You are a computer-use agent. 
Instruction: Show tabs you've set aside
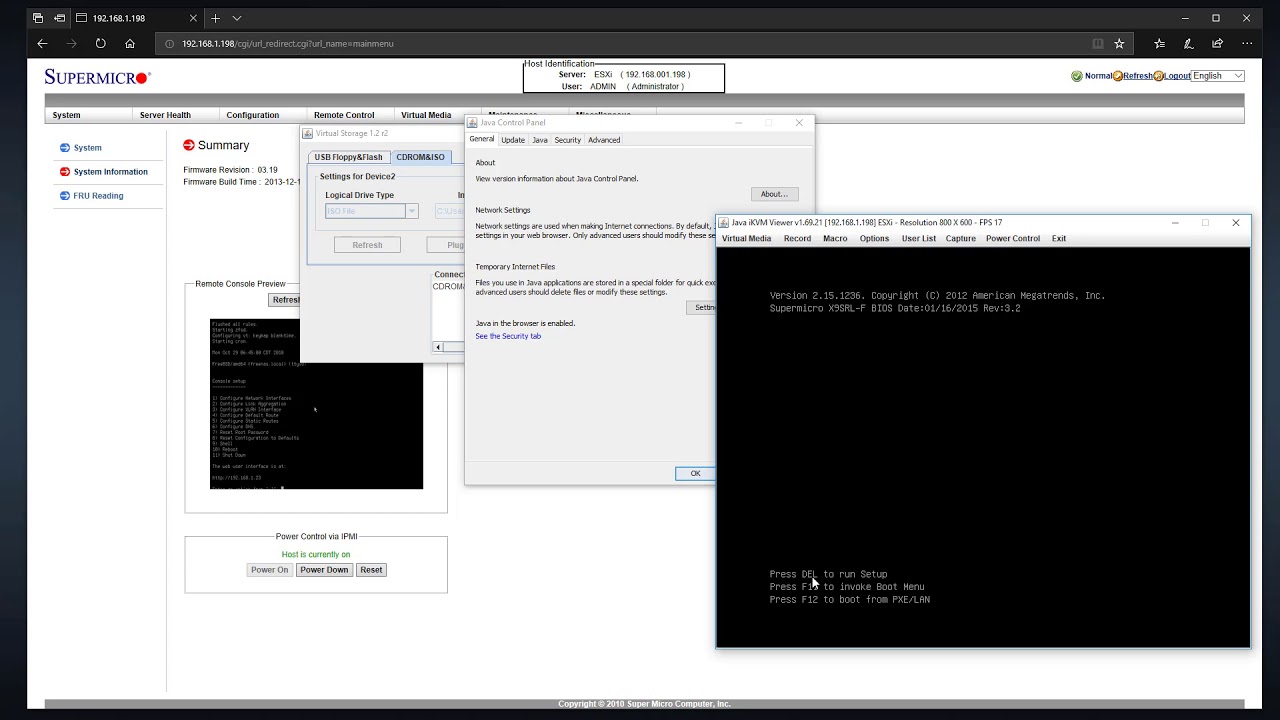[37, 18]
